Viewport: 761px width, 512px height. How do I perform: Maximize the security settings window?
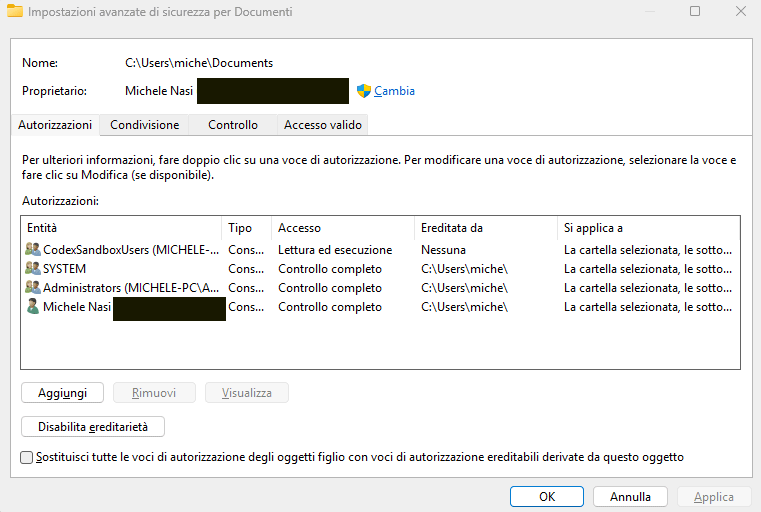tap(695, 11)
